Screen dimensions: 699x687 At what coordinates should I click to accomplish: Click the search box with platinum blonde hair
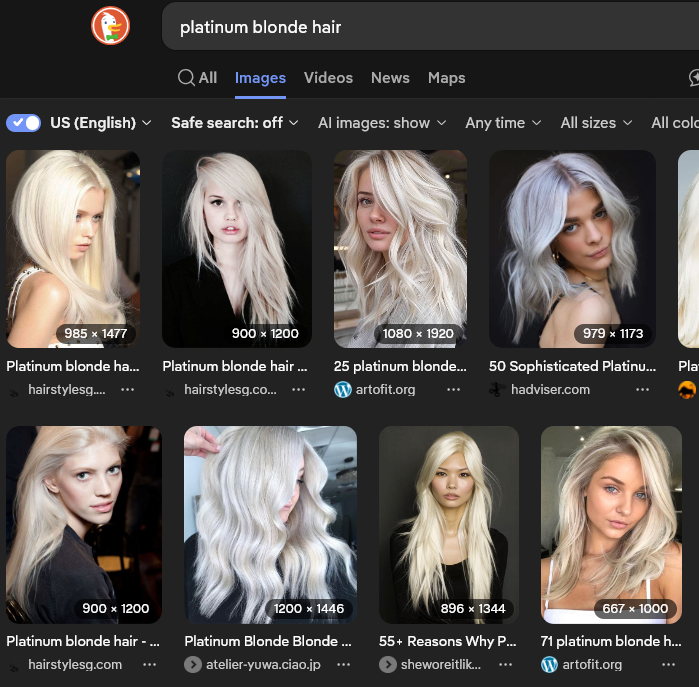(x=430, y=27)
